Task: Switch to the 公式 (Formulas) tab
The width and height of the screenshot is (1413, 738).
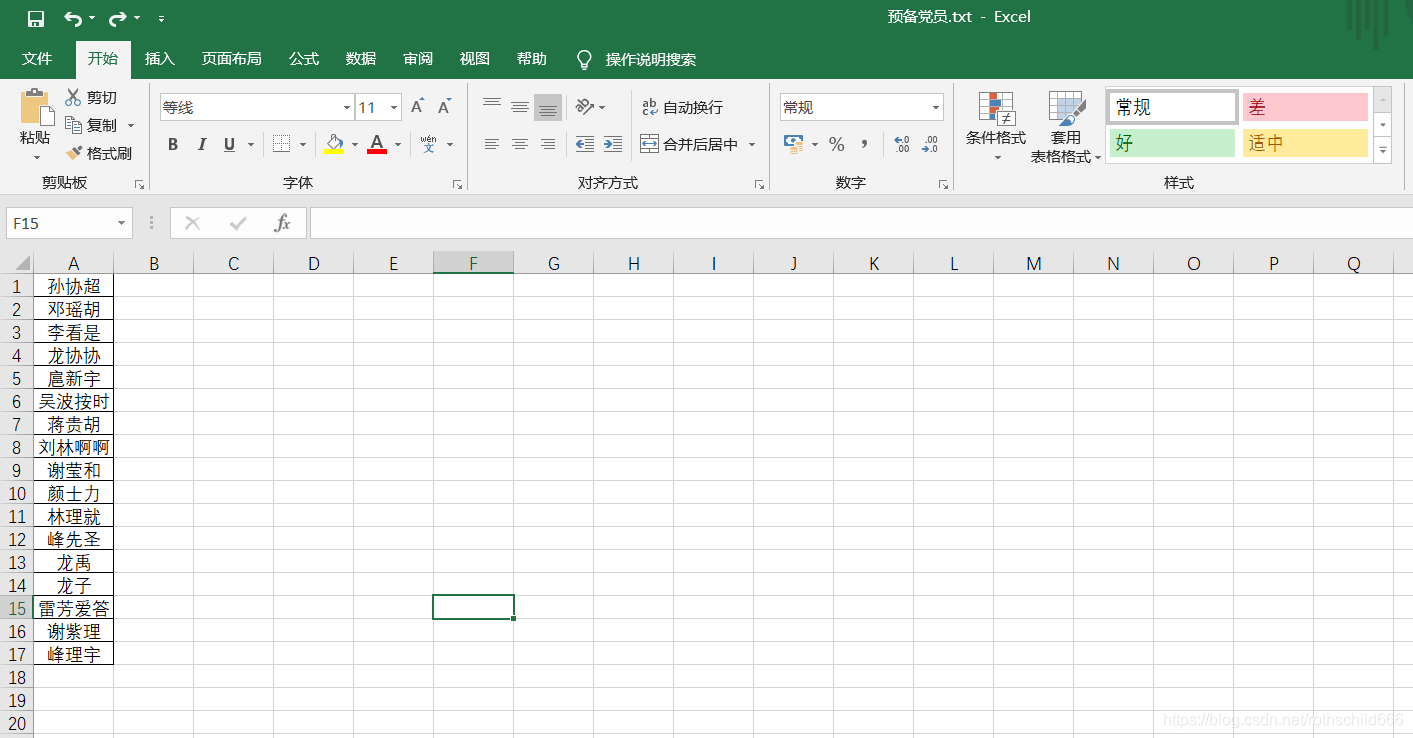Action: pos(304,59)
